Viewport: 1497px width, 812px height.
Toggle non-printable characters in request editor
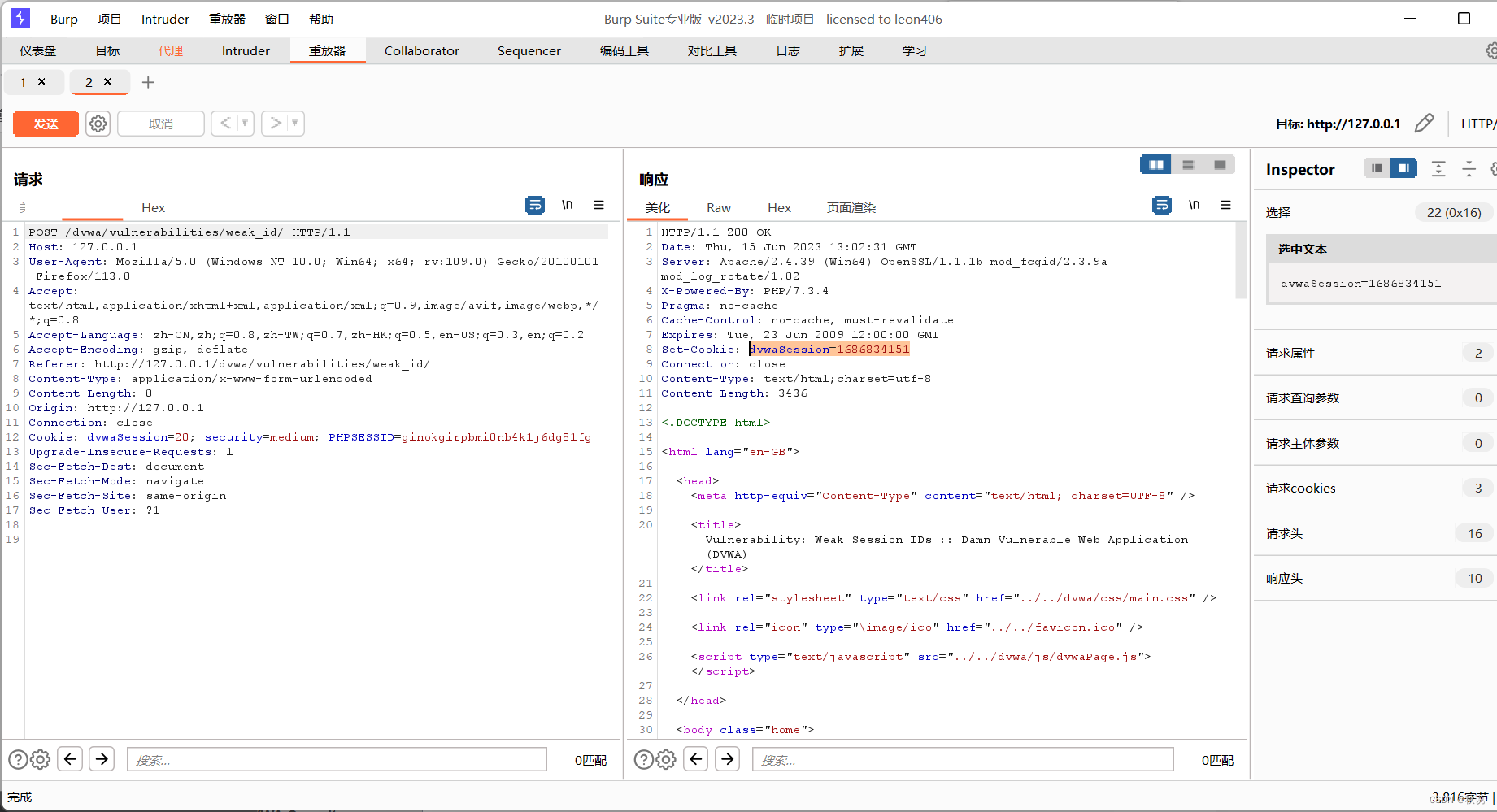pyautogui.click(x=568, y=205)
